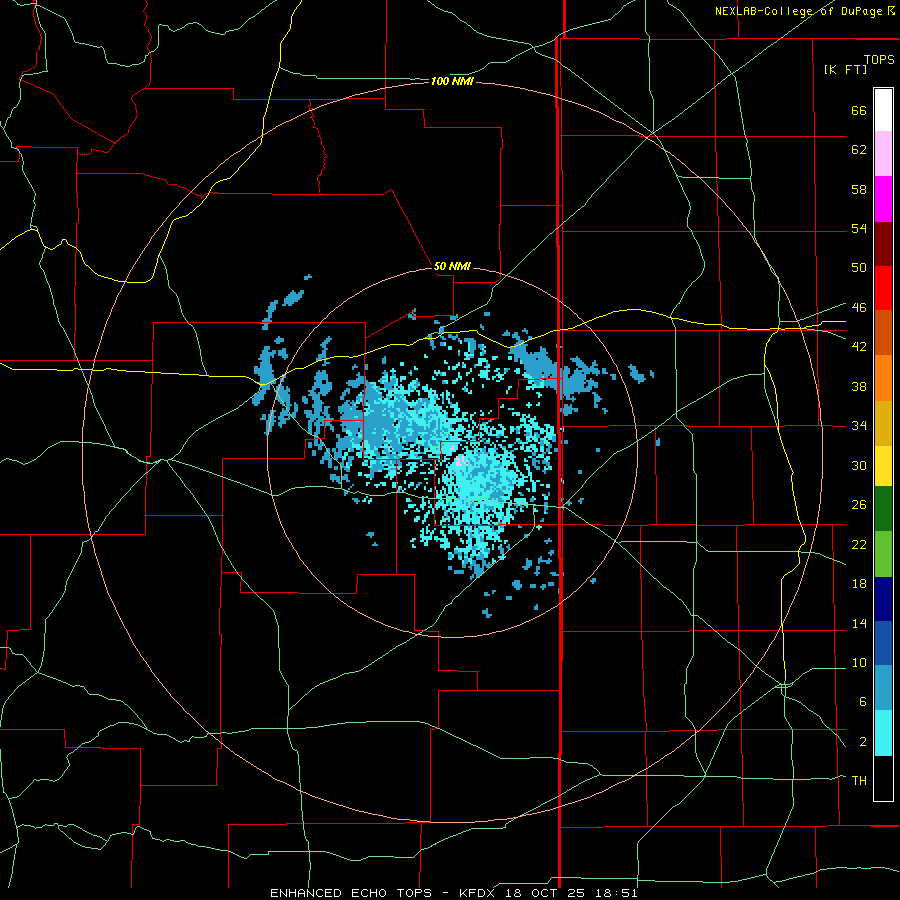Viewport: 900px width, 900px height.
Task: Click the 58 legend value label
Action: point(859,189)
